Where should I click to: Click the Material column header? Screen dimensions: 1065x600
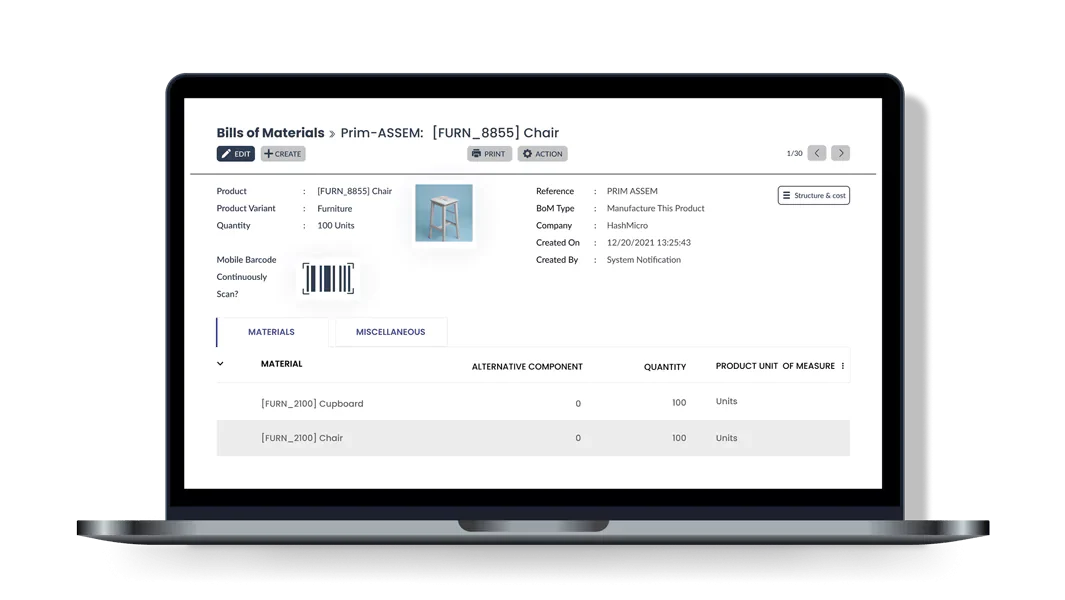pos(281,364)
